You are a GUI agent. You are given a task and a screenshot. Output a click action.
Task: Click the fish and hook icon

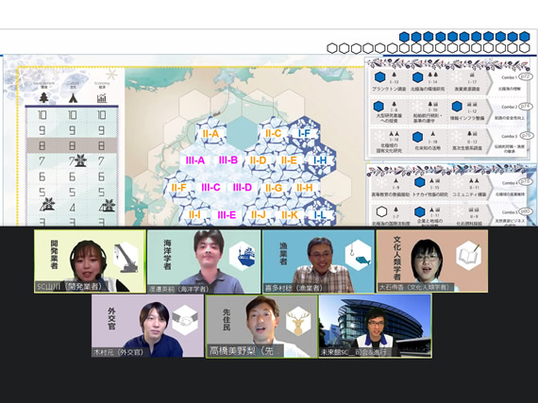point(358,256)
